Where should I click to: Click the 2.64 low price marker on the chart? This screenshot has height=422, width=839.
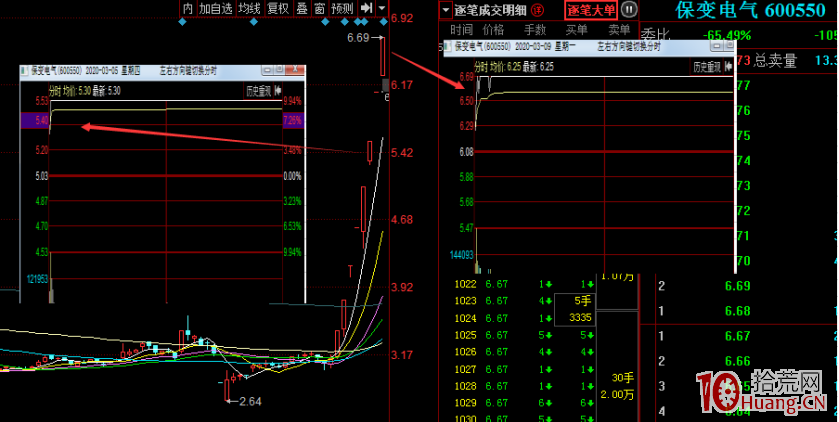[249, 402]
